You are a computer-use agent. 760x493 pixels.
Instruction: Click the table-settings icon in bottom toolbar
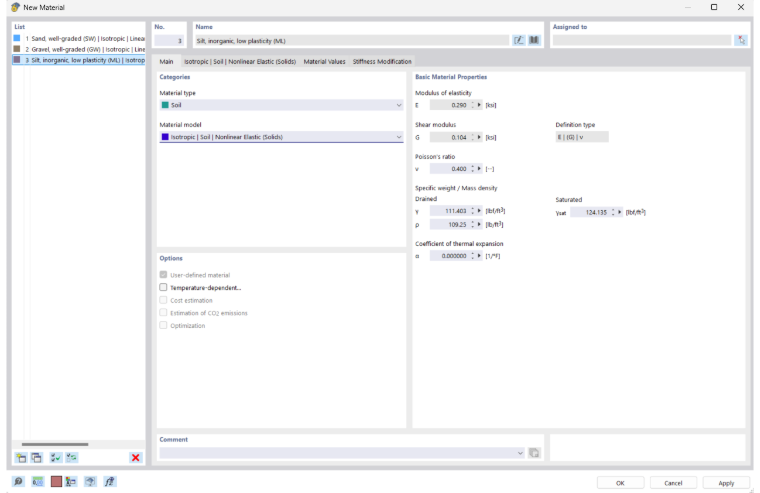tap(71, 481)
